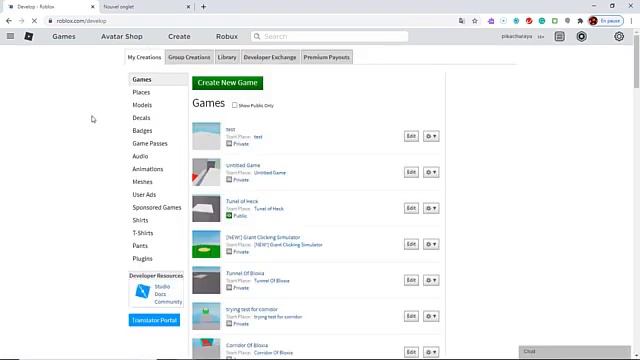Select Places in the sidebar

(x=141, y=92)
